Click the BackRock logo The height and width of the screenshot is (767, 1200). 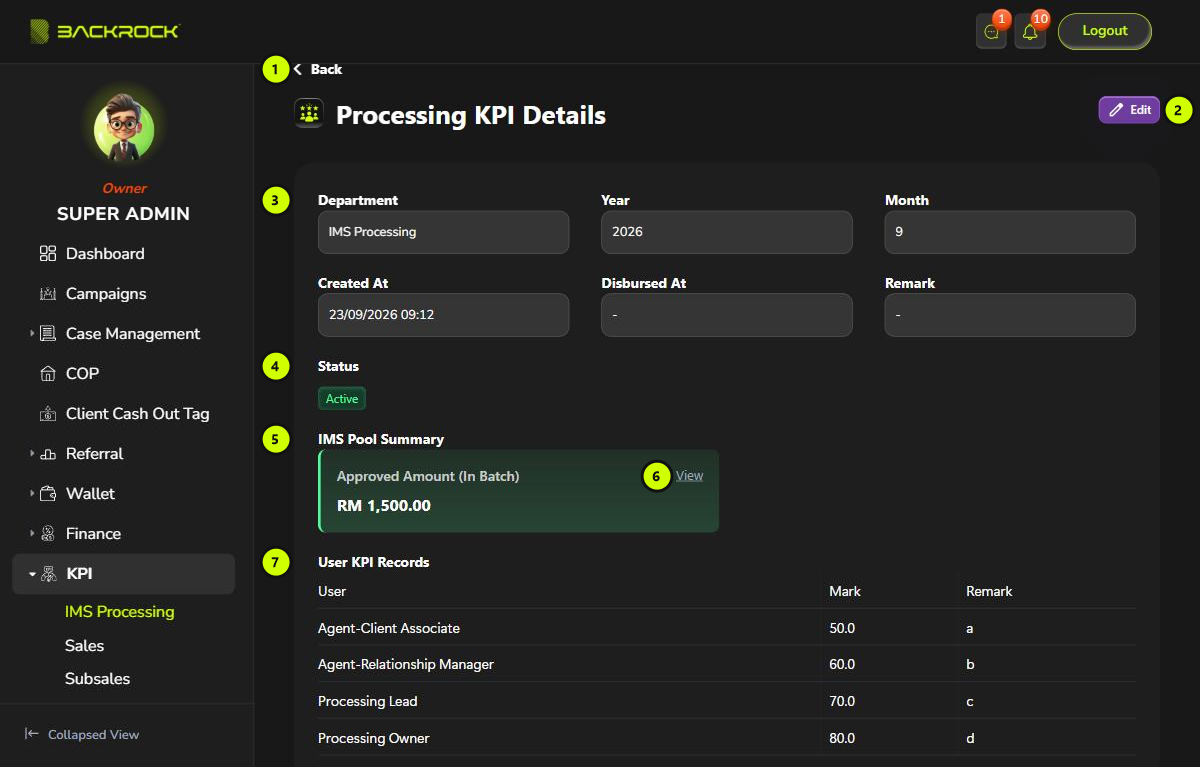coord(105,31)
